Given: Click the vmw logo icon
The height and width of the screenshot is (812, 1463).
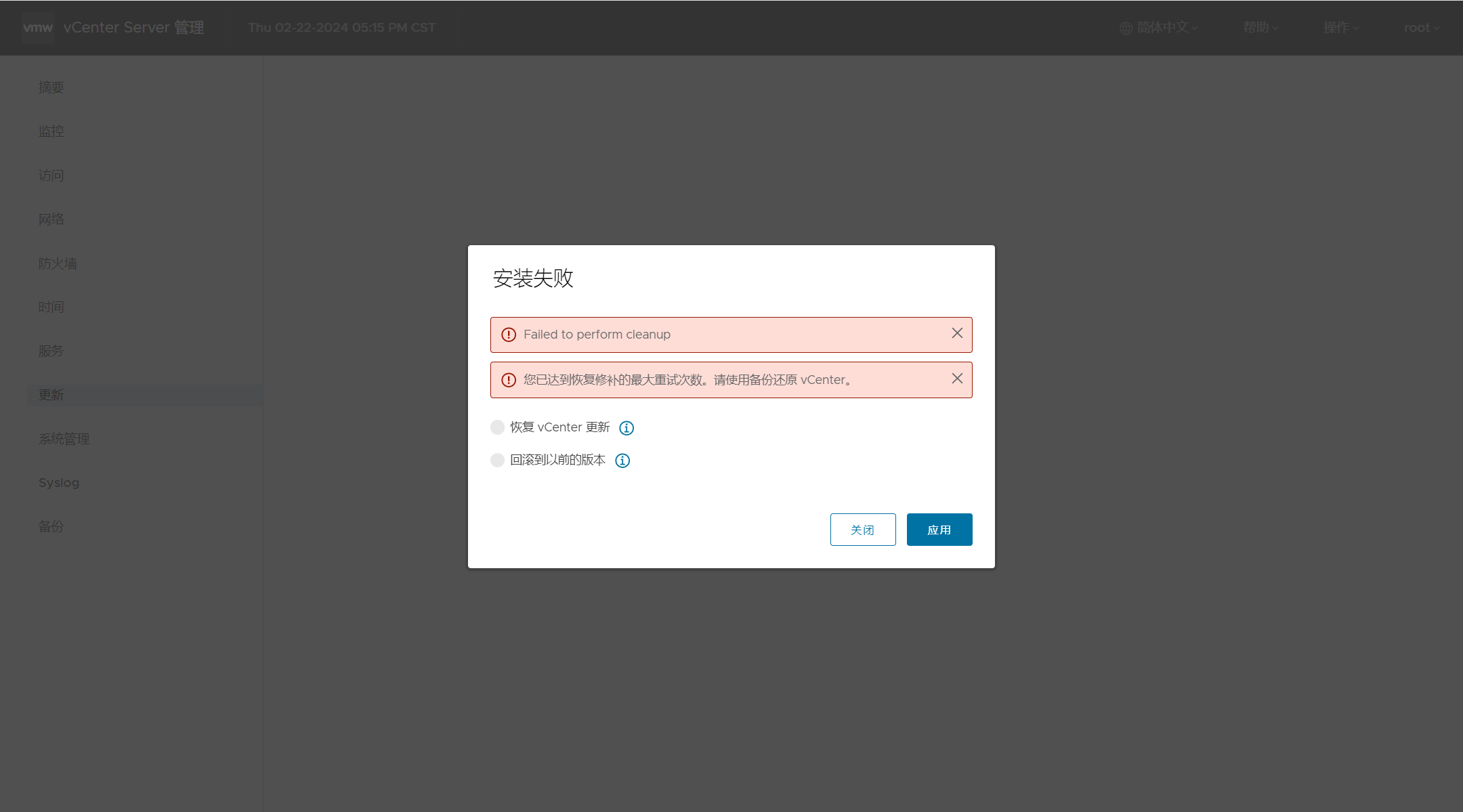Looking at the screenshot, I should [38, 28].
